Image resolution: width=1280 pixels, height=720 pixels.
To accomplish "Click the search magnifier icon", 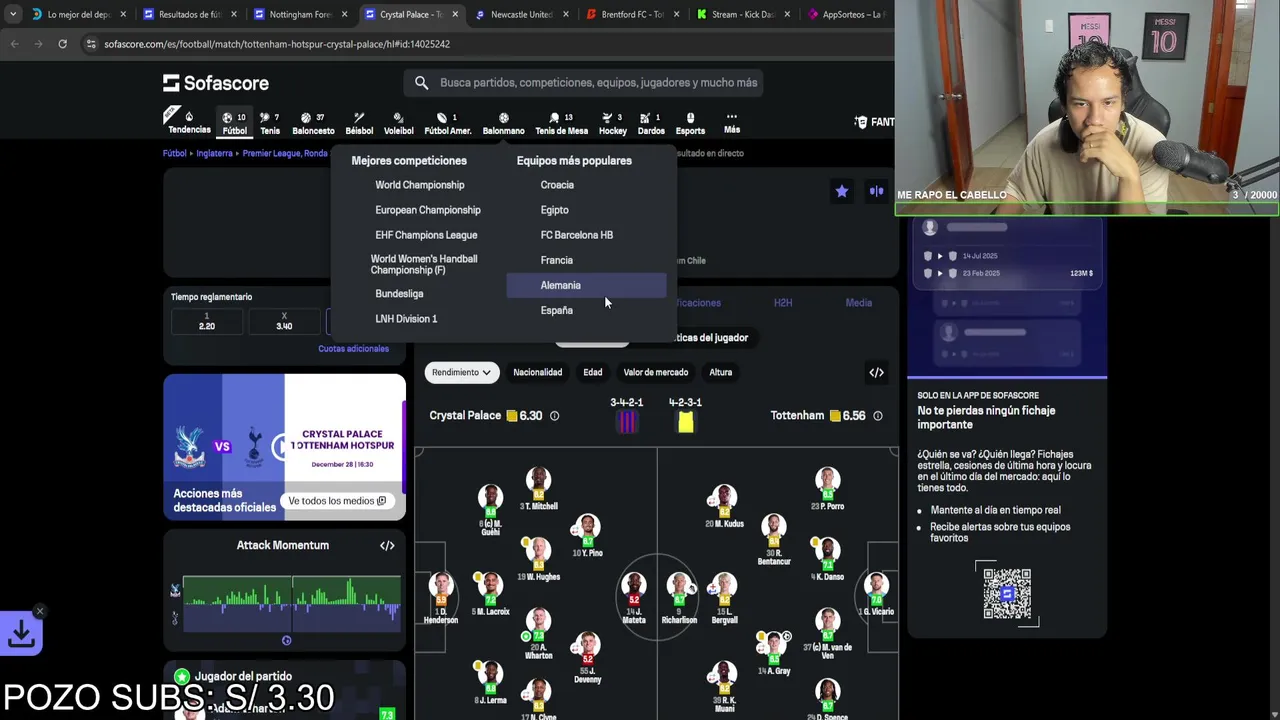I will 421,83.
